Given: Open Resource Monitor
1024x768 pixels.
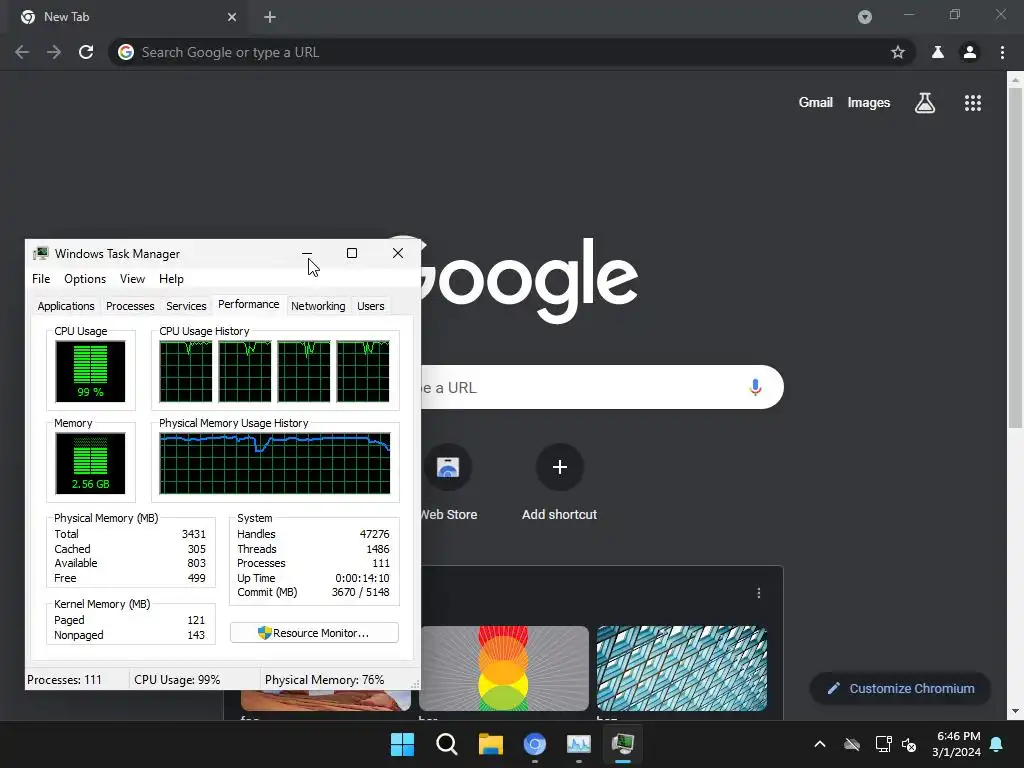Looking at the screenshot, I should pos(314,633).
